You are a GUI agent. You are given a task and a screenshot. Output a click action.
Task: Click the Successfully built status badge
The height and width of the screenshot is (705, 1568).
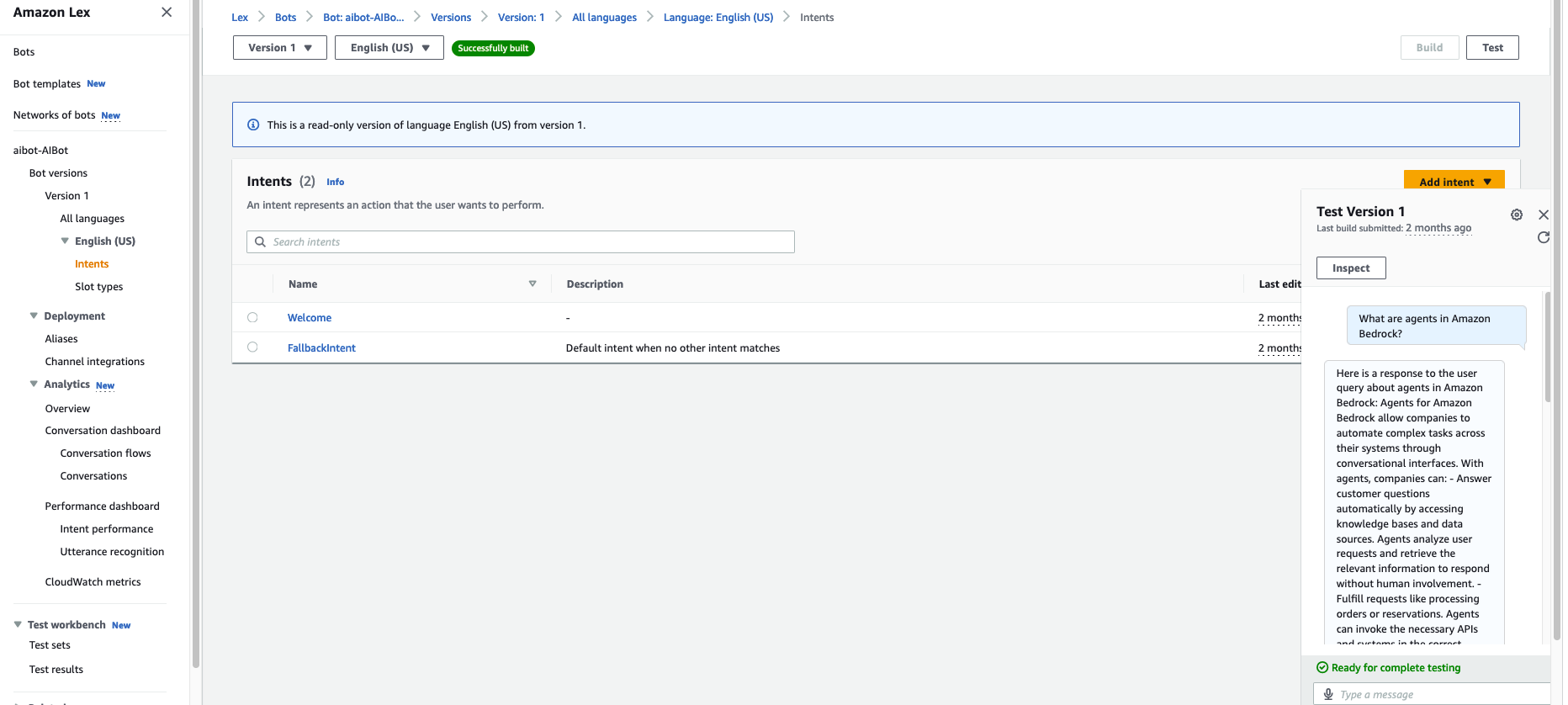click(x=493, y=48)
